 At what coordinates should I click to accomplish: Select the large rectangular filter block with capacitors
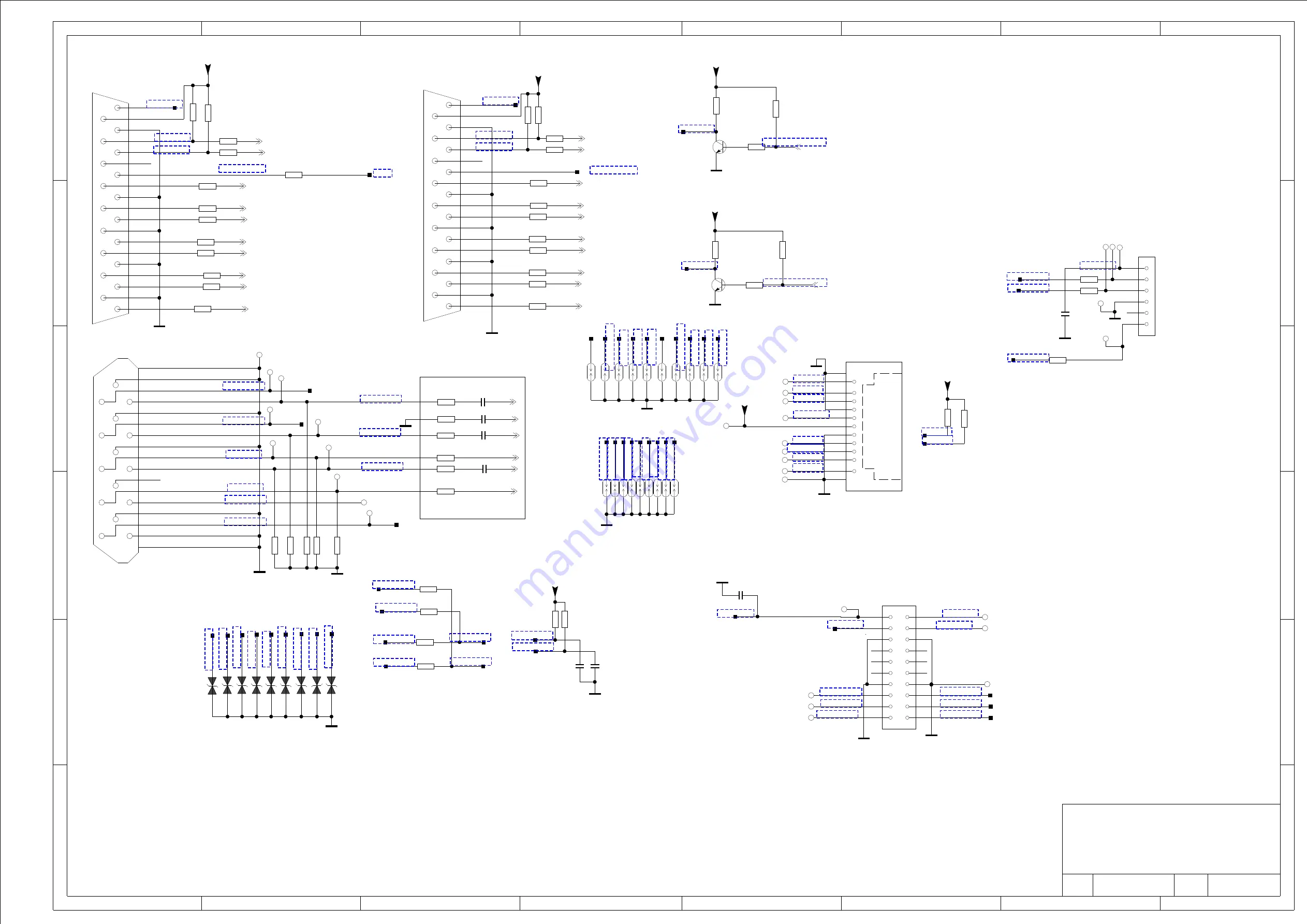point(473,448)
